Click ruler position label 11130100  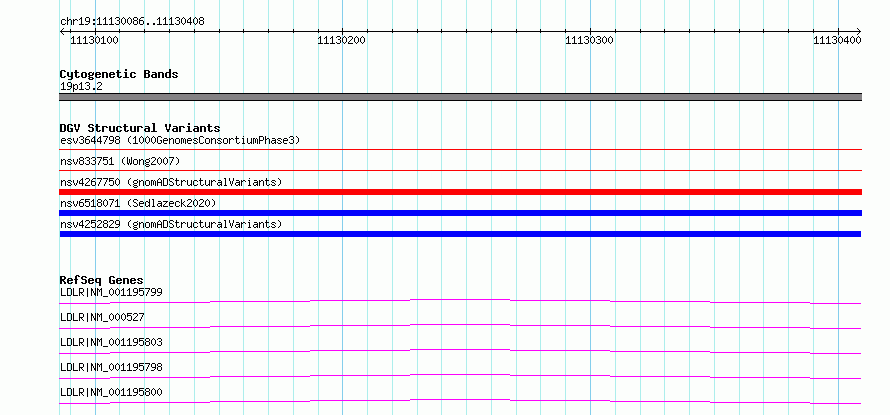94,40
